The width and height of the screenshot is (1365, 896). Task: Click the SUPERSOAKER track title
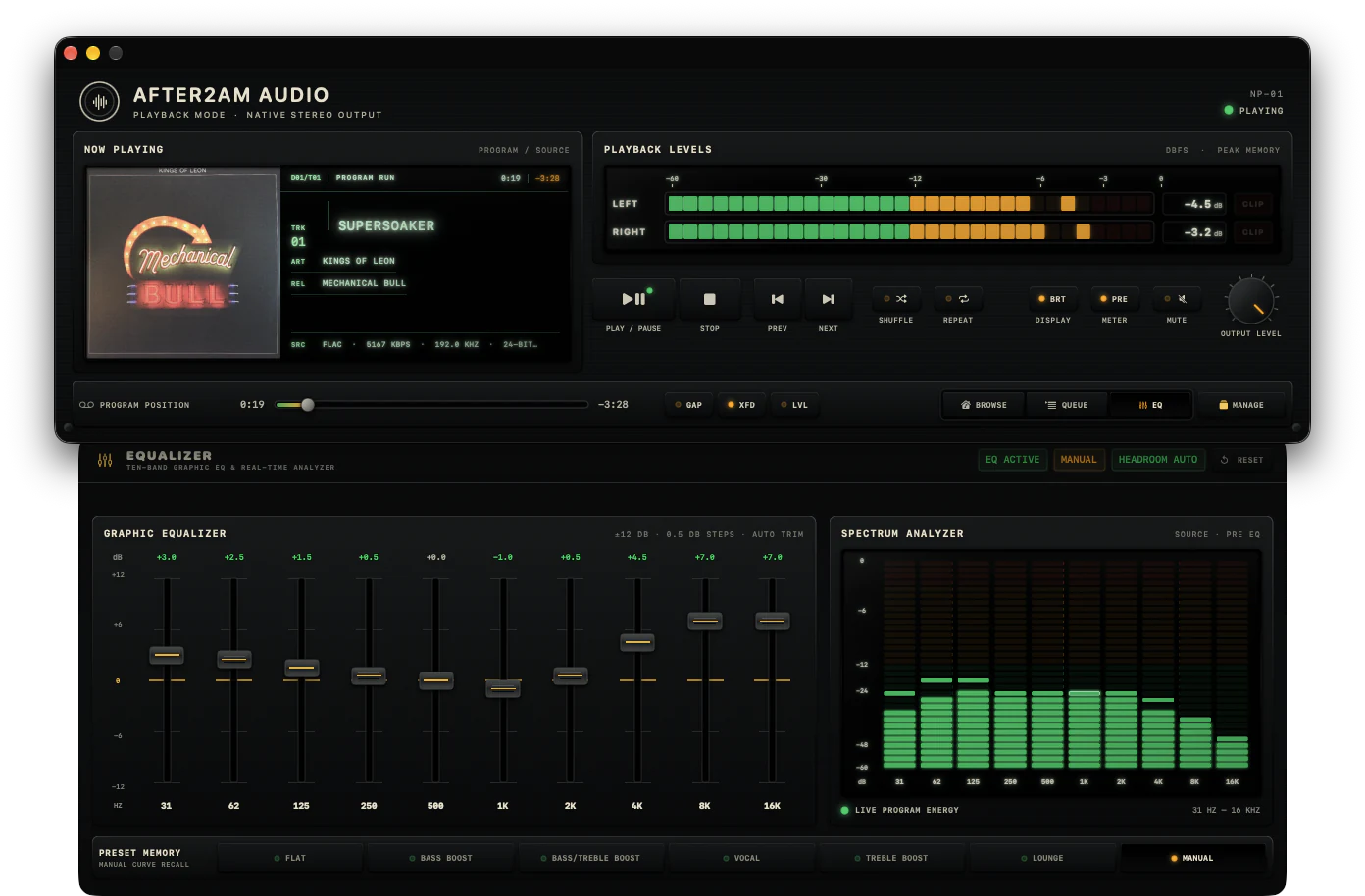point(386,225)
